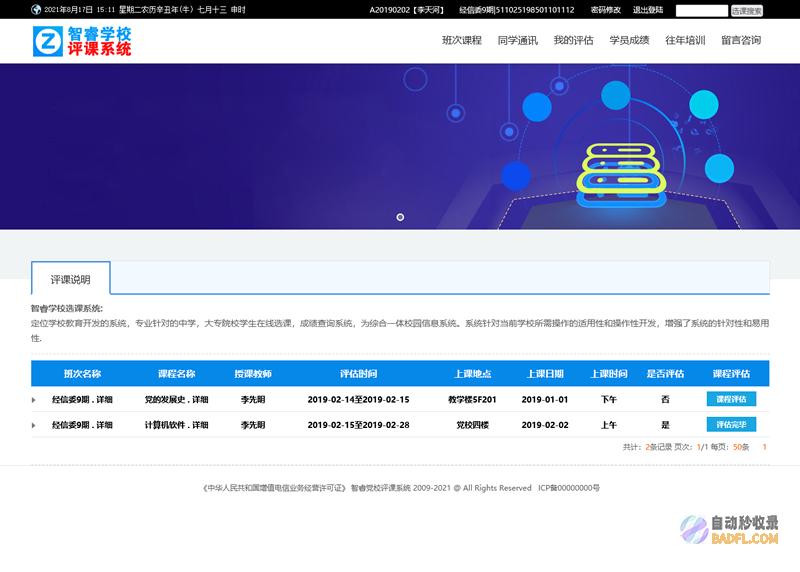Click the 密码修改 link
Viewport: 800px width, 572px height.
pos(606,10)
